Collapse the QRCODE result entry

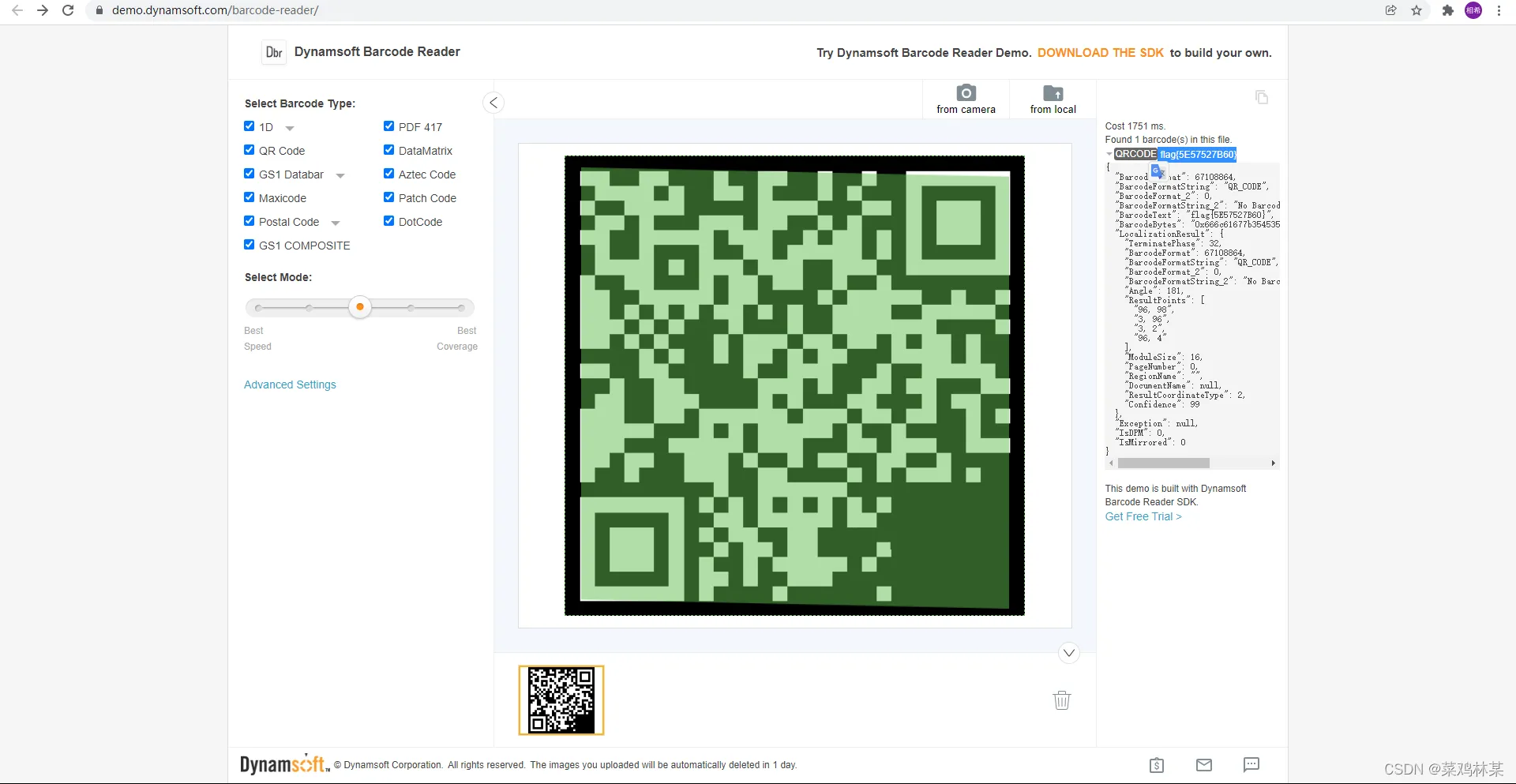tap(1109, 155)
